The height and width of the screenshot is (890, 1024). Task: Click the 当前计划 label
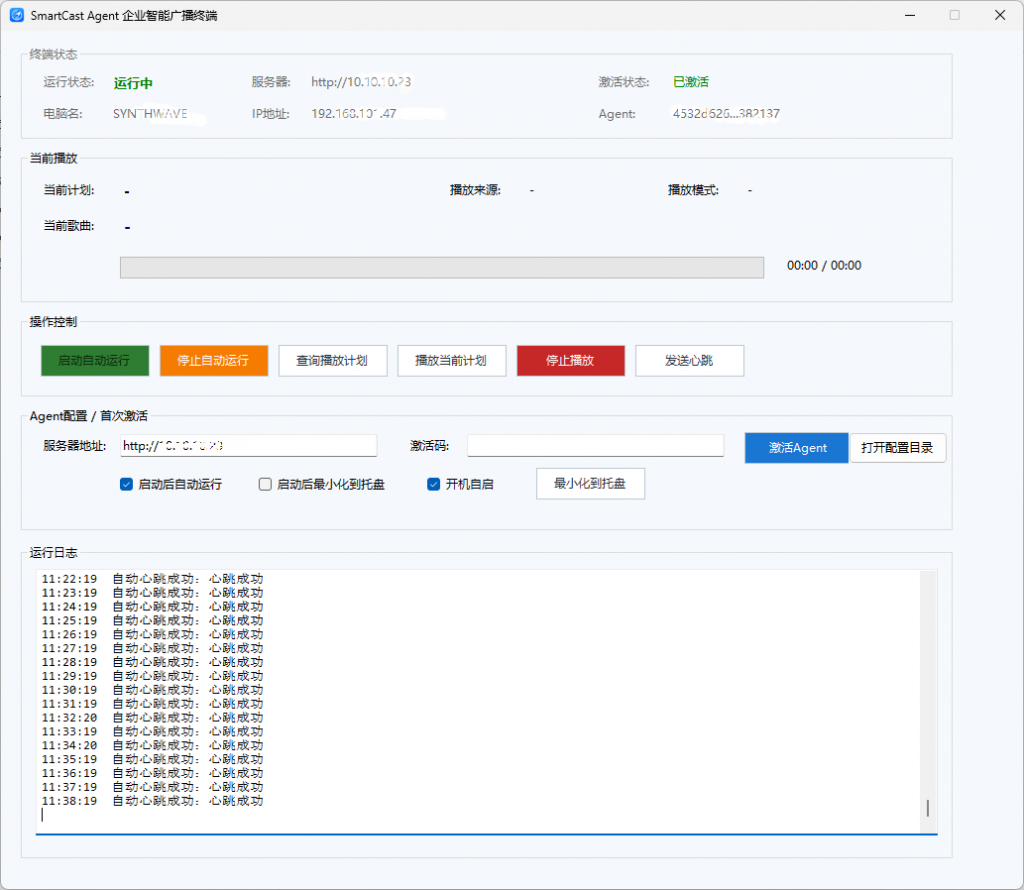(69, 190)
